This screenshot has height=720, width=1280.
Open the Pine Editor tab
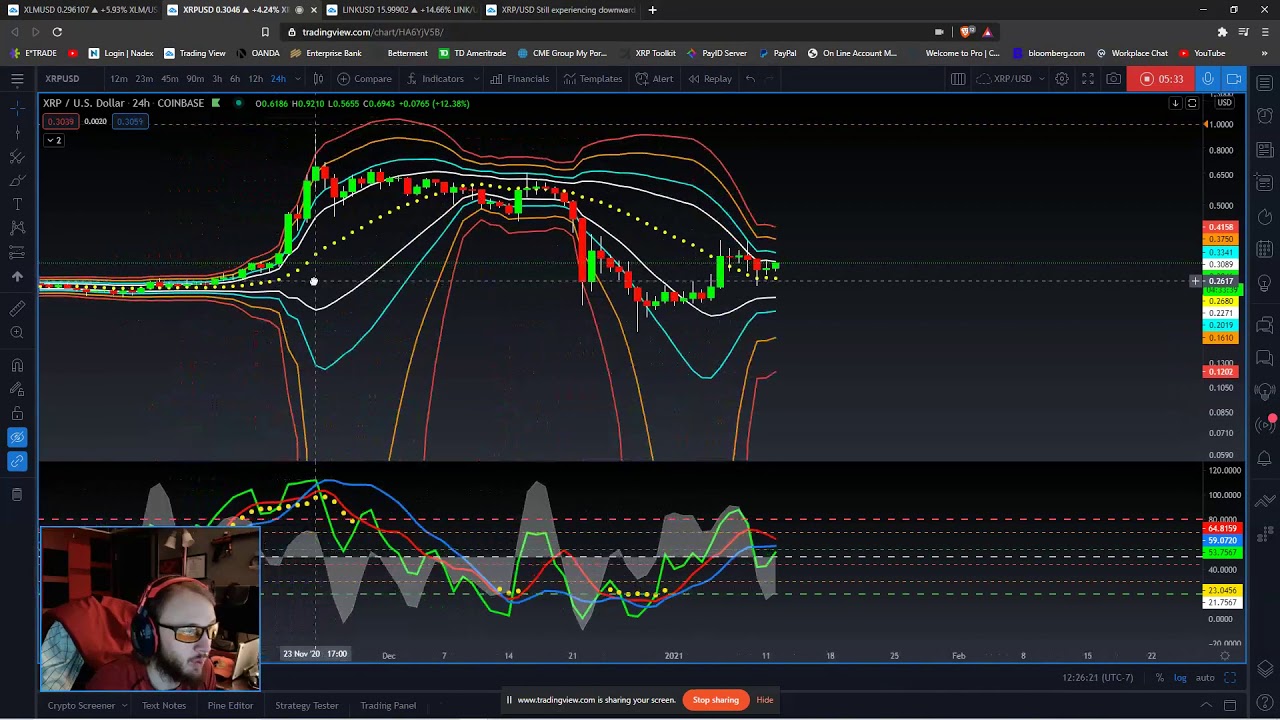(230, 705)
